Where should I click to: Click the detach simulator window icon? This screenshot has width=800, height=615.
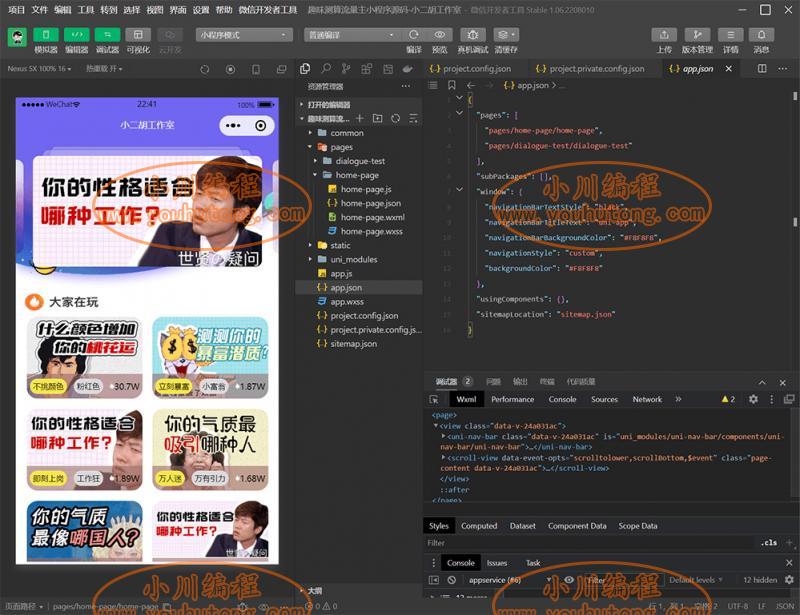pos(281,69)
